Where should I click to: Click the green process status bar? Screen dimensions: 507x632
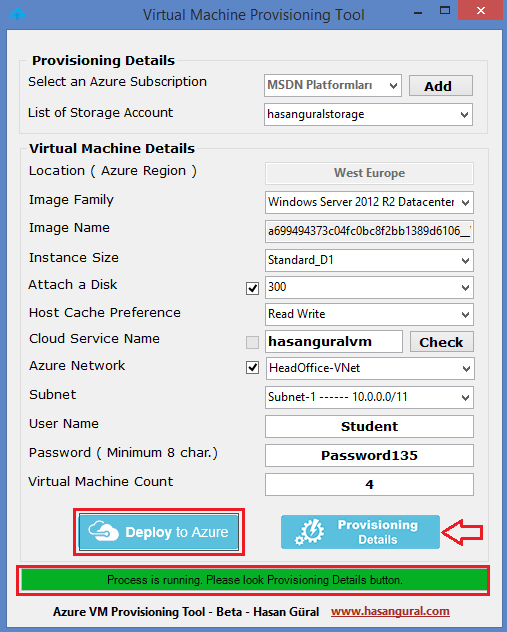[254, 580]
